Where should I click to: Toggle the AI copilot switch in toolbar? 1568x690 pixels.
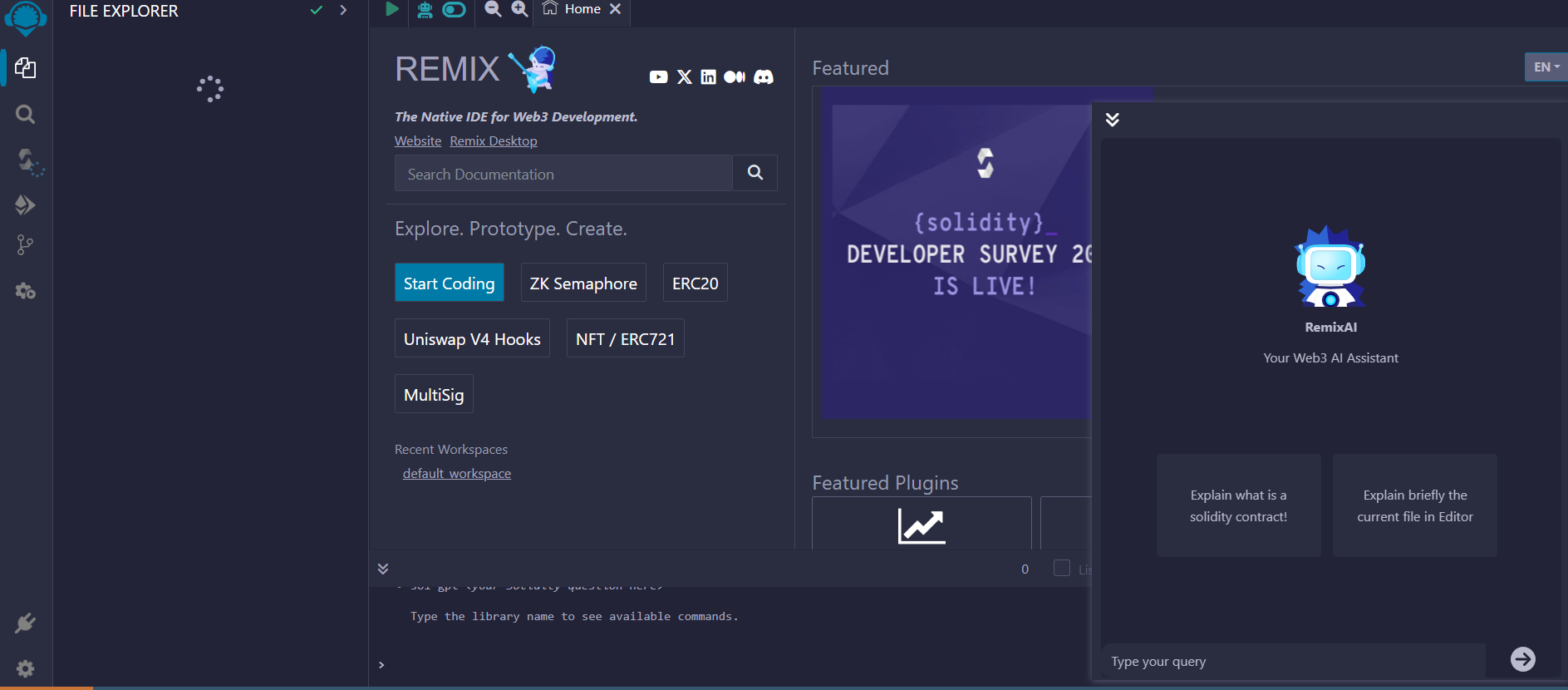click(x=454, y=9)
